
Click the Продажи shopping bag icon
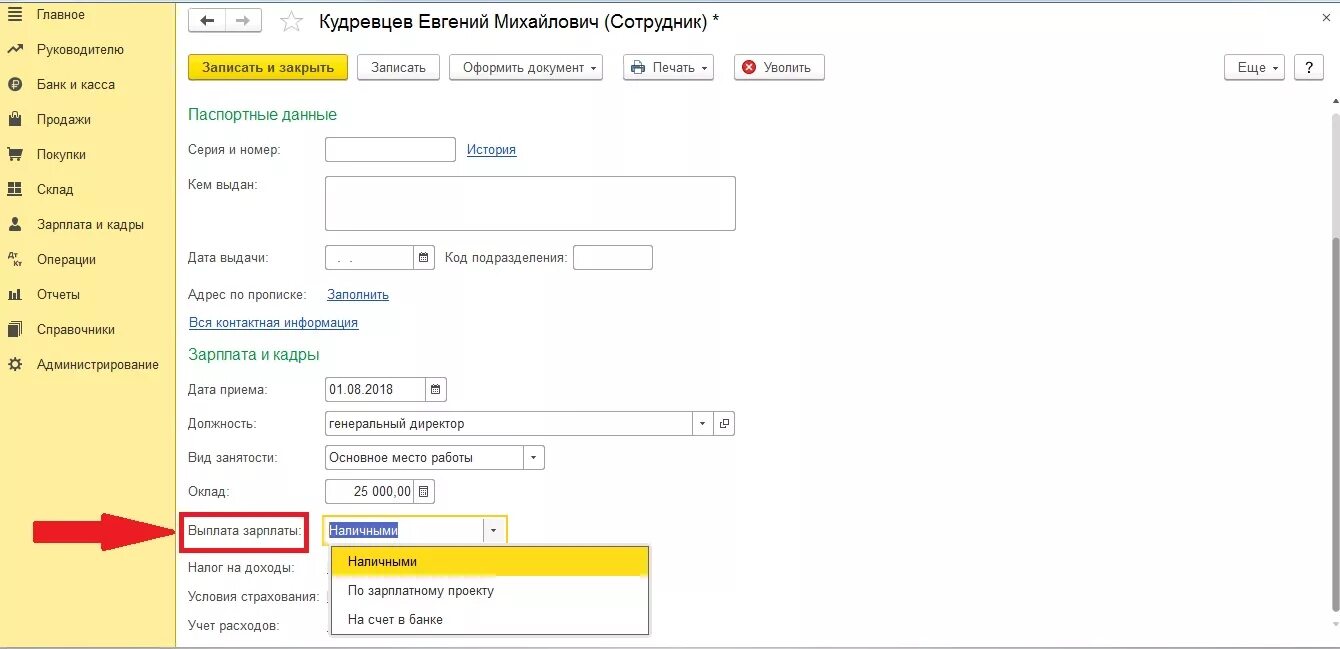pyautogui.click(x=14, y=119)
